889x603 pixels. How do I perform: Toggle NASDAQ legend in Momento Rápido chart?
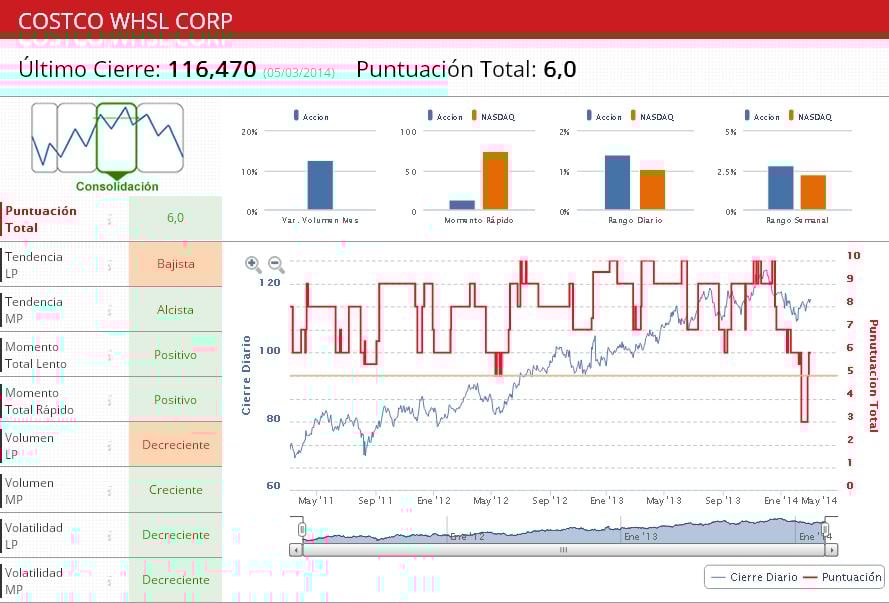coord(493,116)
